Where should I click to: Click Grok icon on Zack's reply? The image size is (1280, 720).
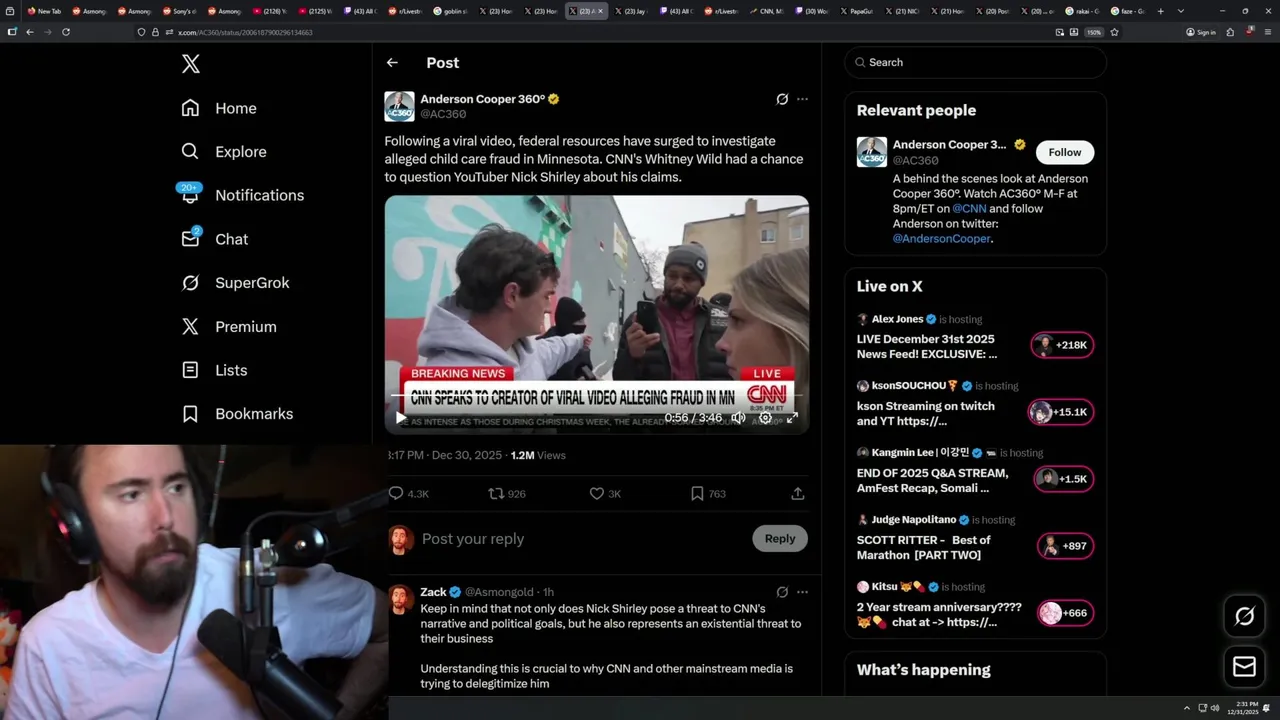(x=782, y=592)
